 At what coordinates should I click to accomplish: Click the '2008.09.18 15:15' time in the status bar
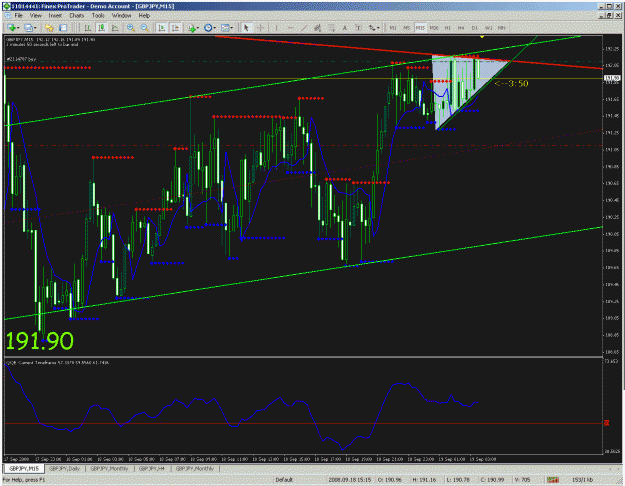(349, 480)
